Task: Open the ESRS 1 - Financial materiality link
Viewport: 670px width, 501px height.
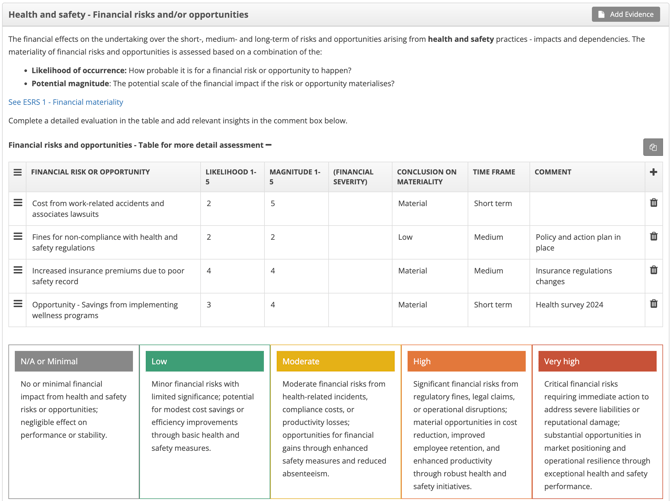Action: pos(66,102)
